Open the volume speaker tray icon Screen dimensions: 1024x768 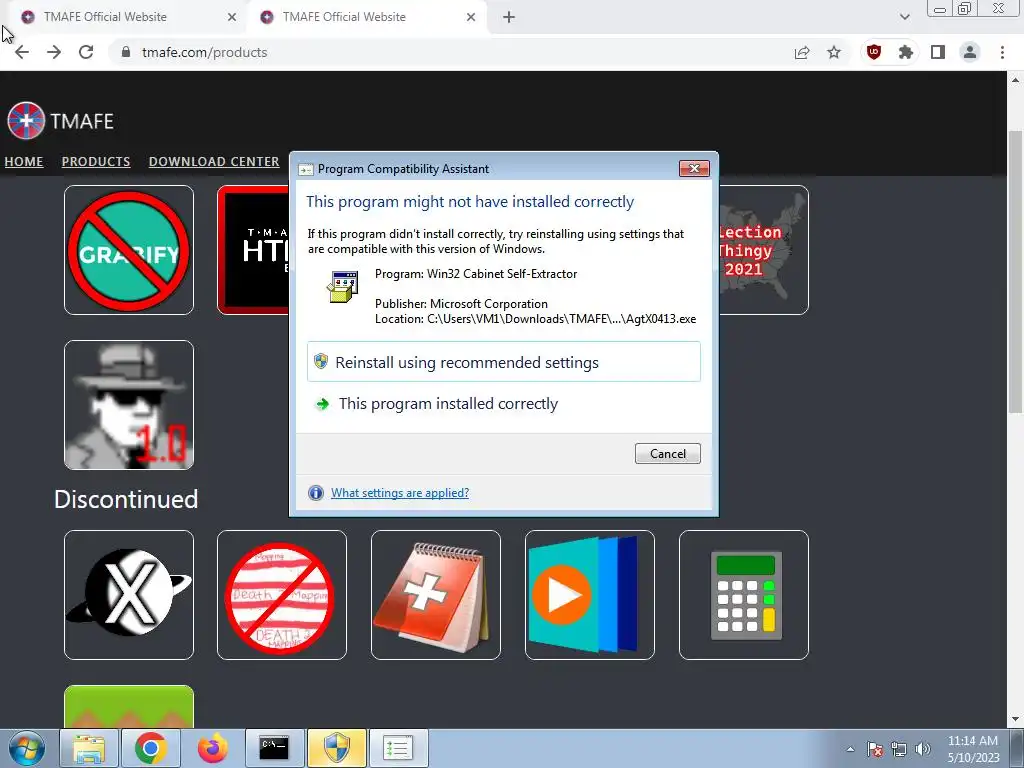click(923, 749)
